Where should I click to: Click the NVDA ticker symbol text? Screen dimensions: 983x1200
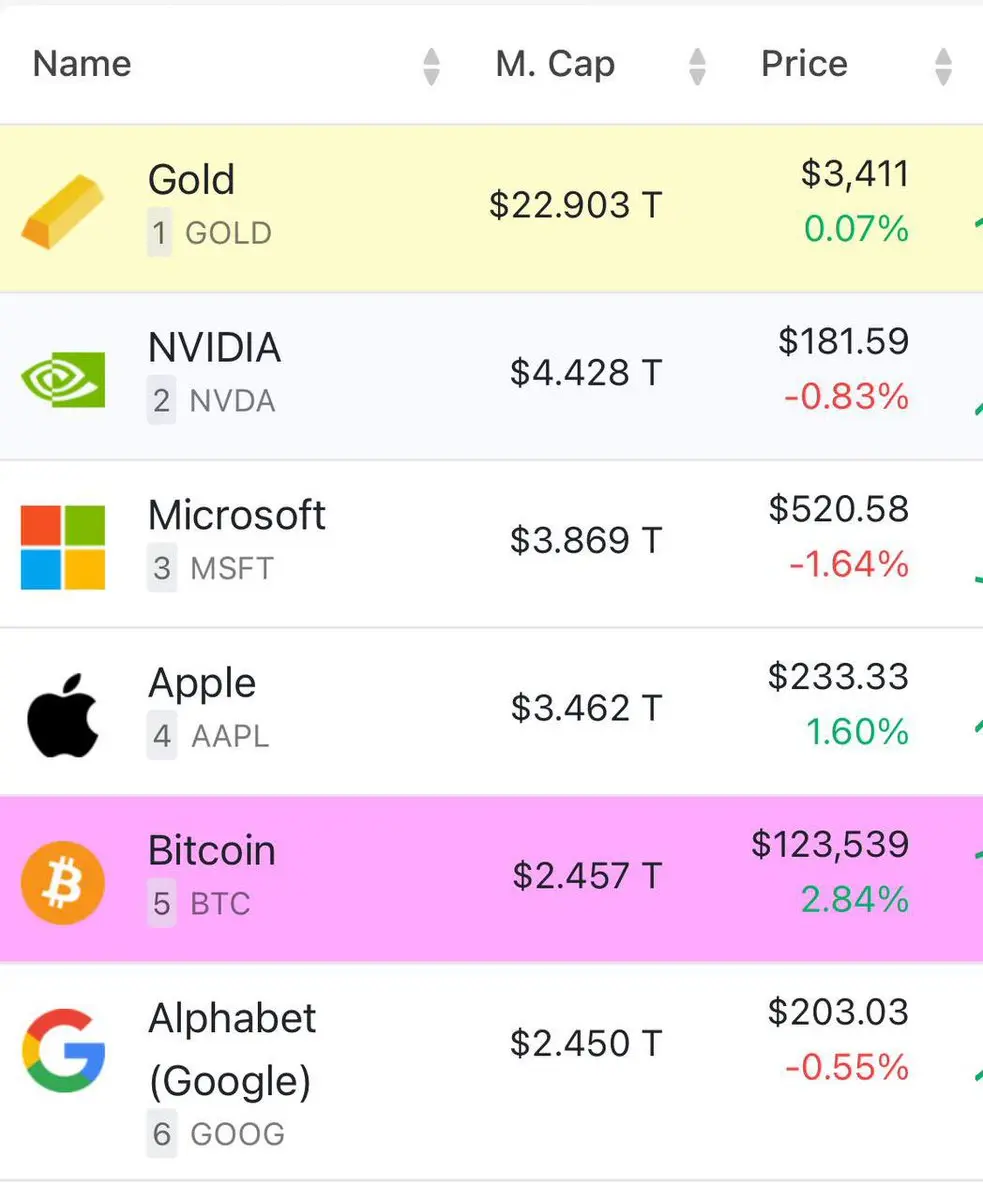pyautogui.click(x=232, y=401)
